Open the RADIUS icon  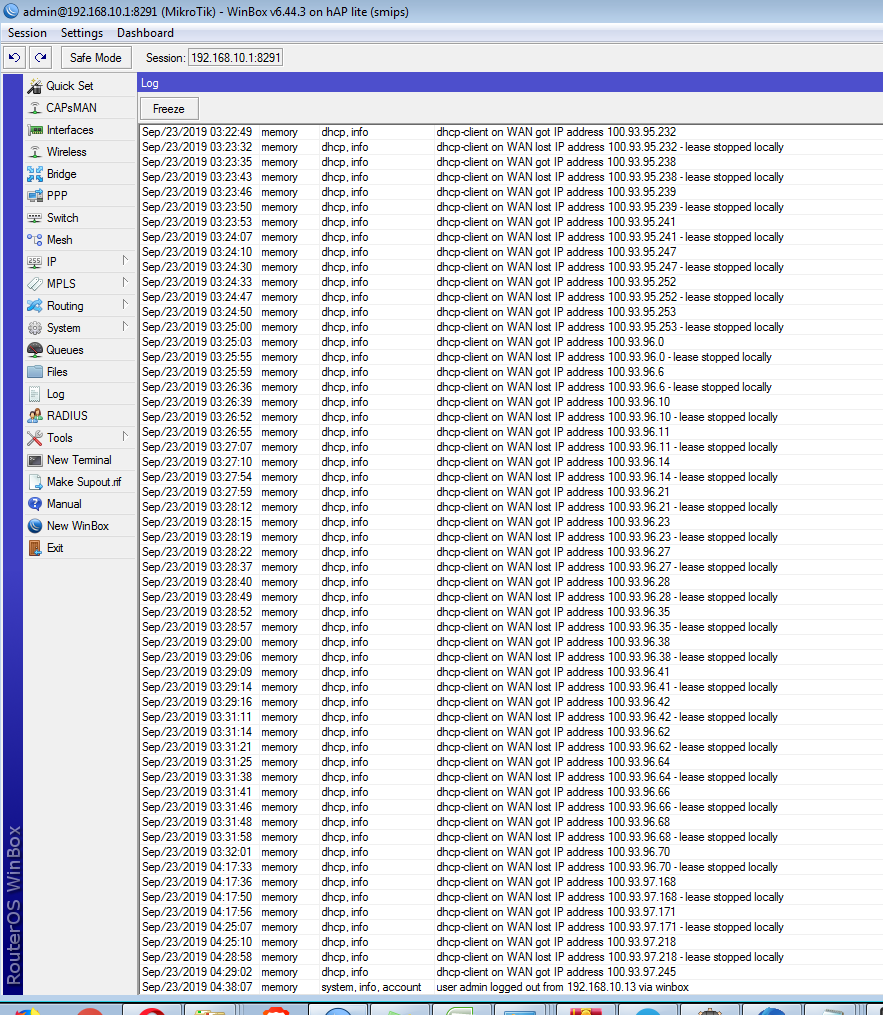pyautogui.click(x=35, y=416)
